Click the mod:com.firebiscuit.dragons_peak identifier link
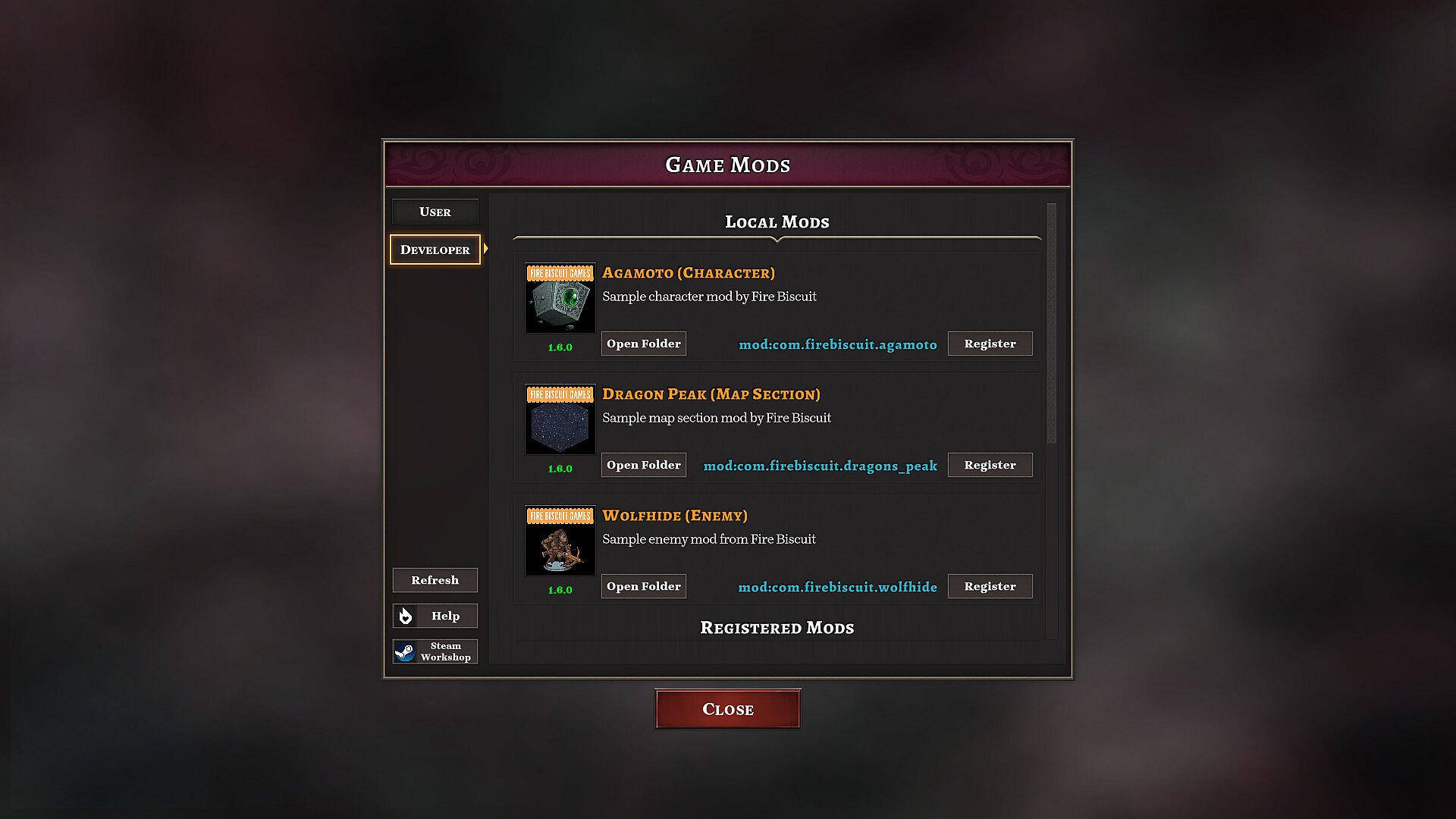Screen dimensions: 1456x819 pos(820,466)
